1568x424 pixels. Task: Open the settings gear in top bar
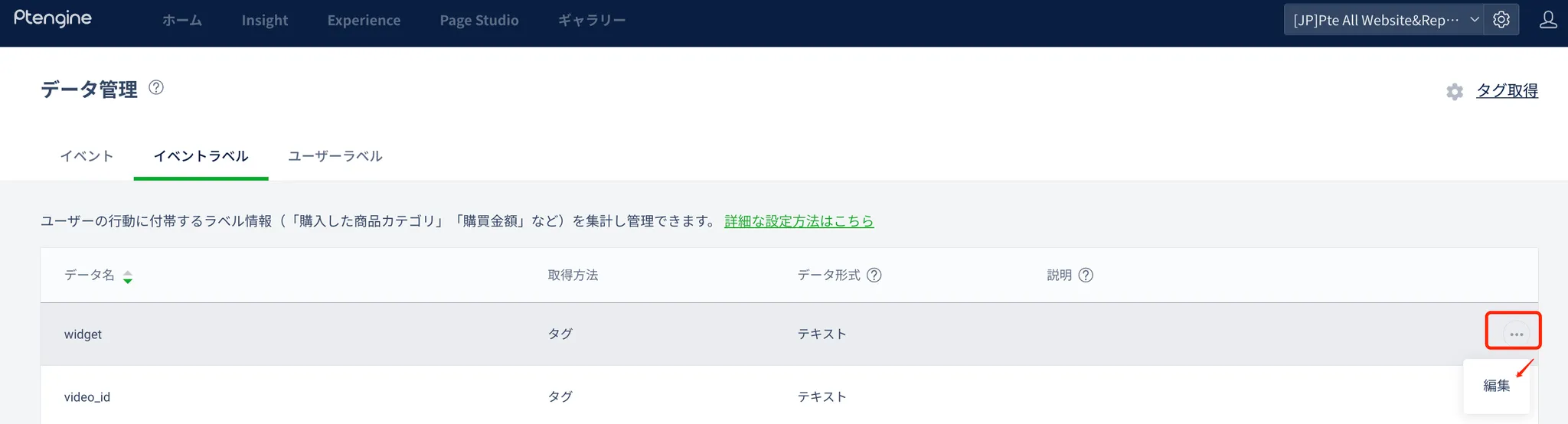(1501, 20)
